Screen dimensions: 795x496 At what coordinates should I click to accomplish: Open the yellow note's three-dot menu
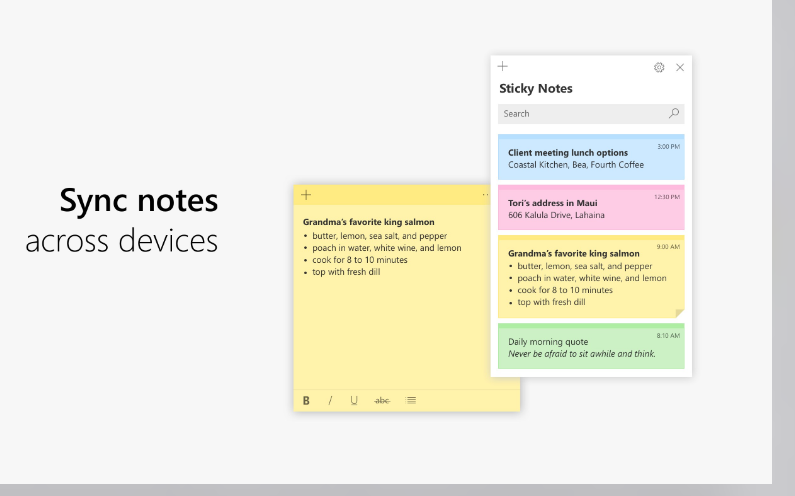click(x=485, y=195)
